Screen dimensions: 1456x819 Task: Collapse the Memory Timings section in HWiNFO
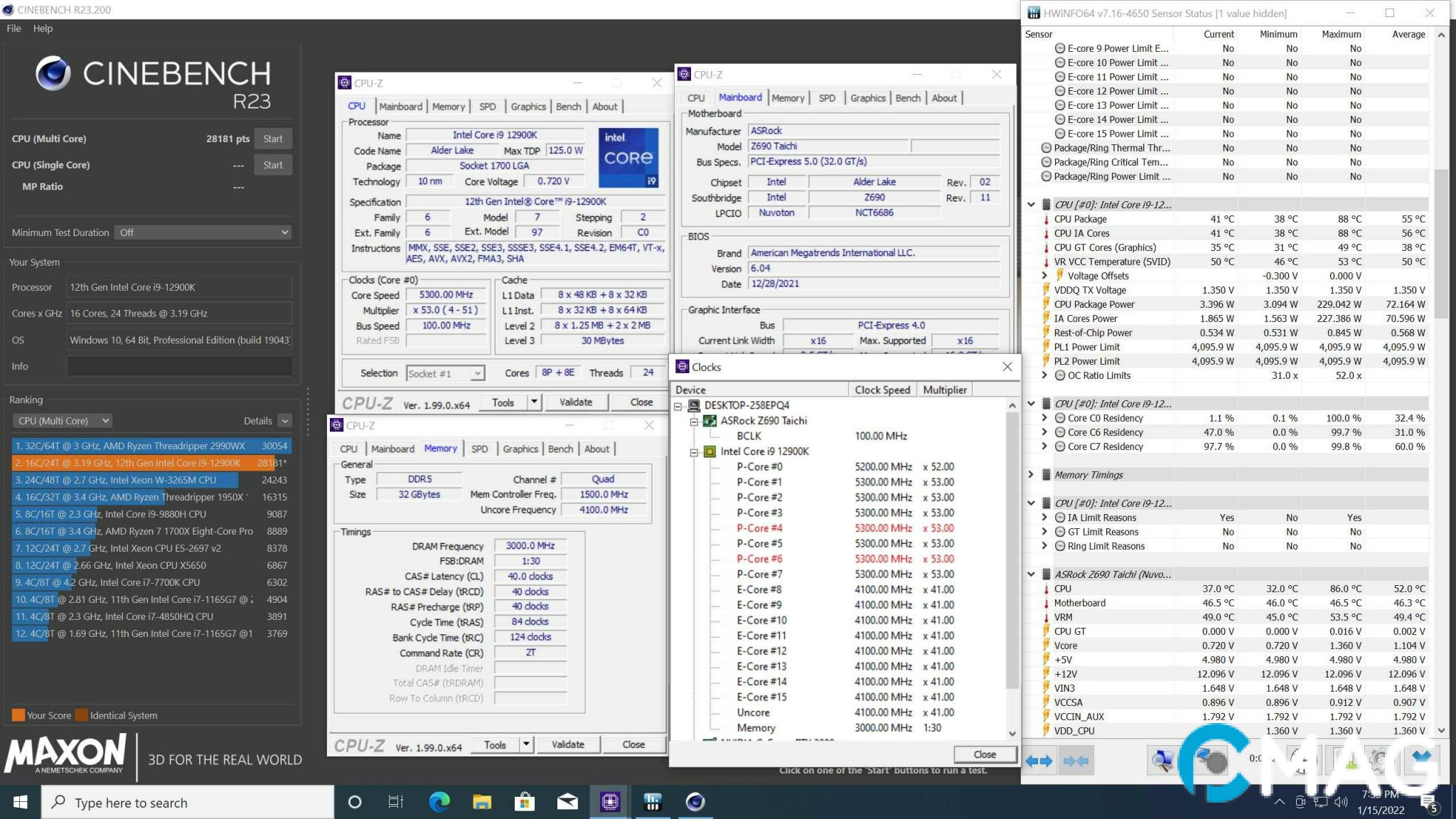1032,474
